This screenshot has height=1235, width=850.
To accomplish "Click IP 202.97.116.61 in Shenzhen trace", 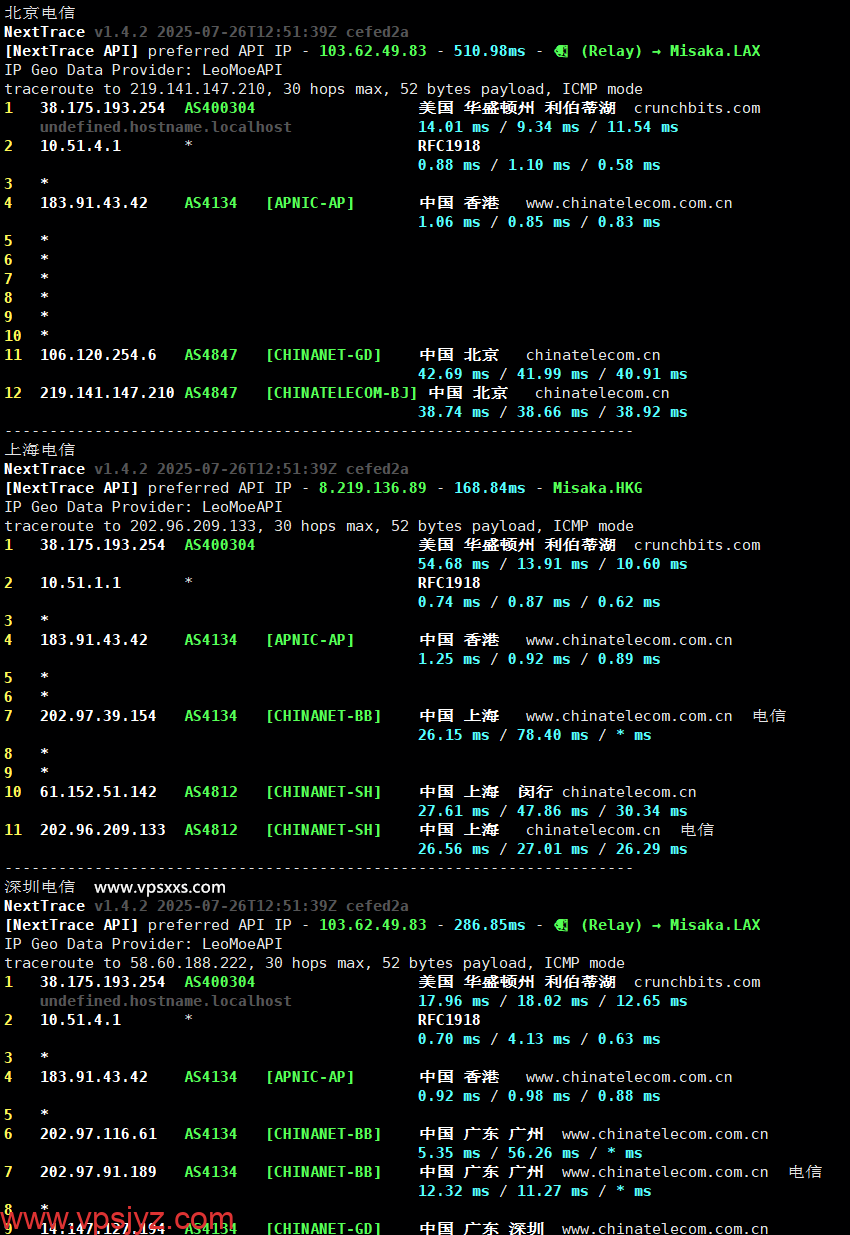I will click(98, 1134).
